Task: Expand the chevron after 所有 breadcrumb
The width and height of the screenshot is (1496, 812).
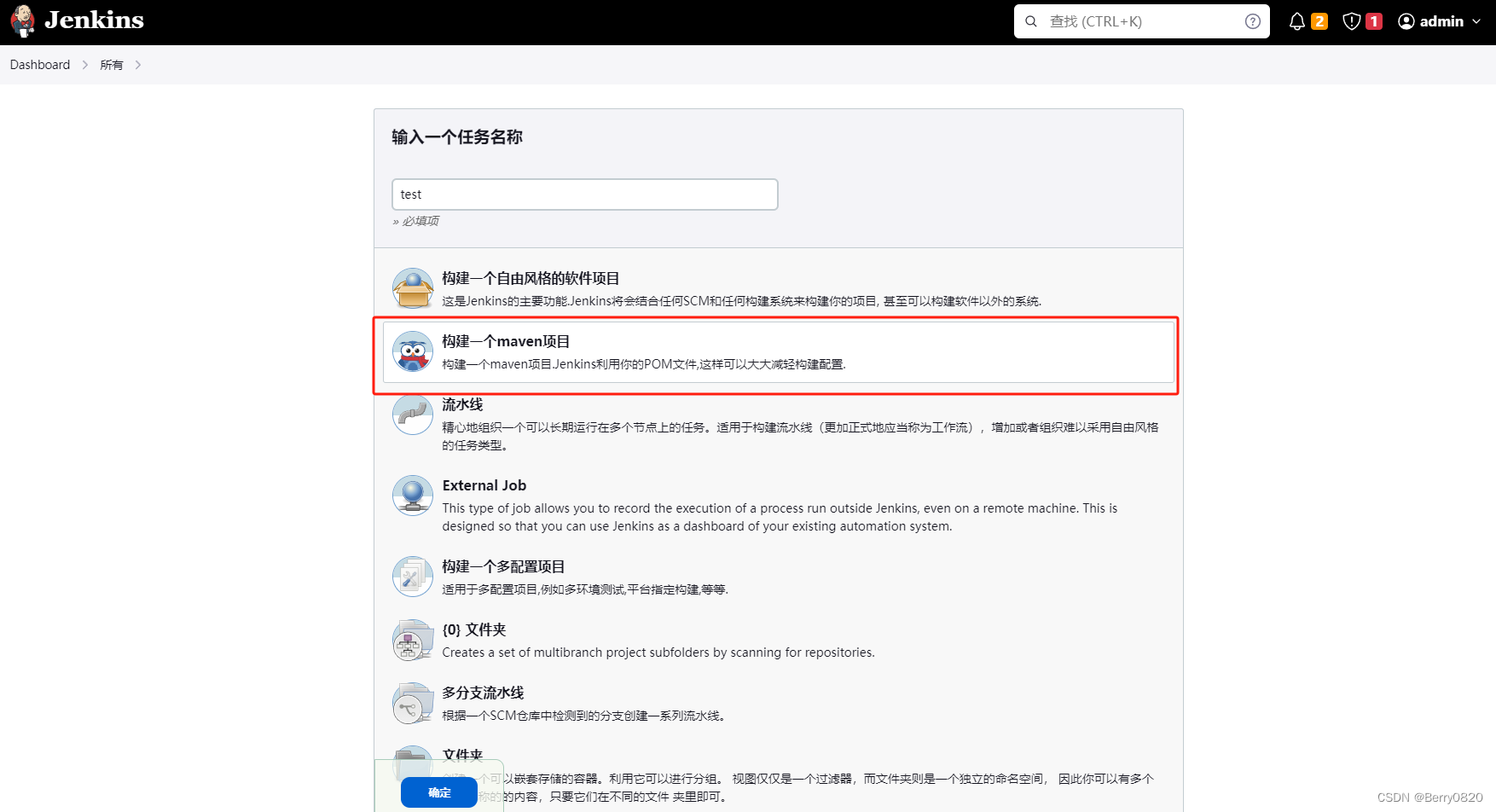Action: point(138,65)
